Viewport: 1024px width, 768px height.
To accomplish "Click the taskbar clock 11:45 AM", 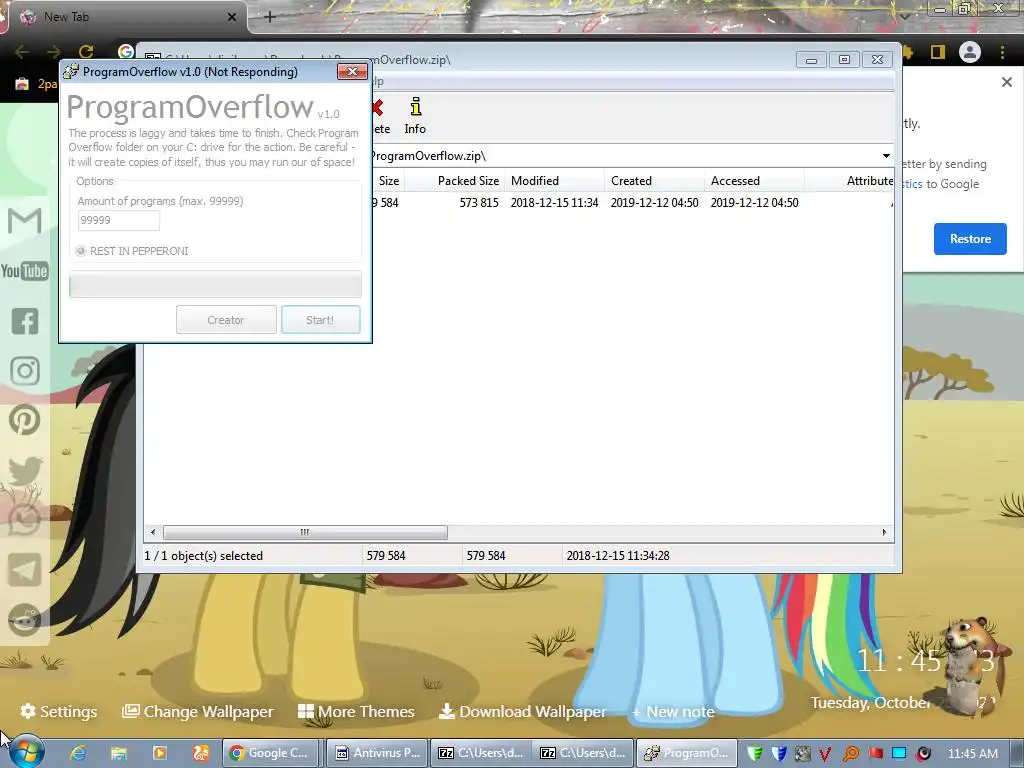I will [x=972, y=754].
